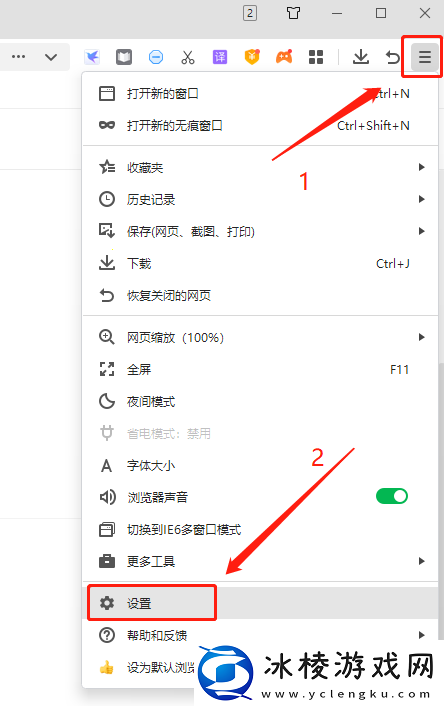Expand the 收藏夹 submenu arrow

421,167
